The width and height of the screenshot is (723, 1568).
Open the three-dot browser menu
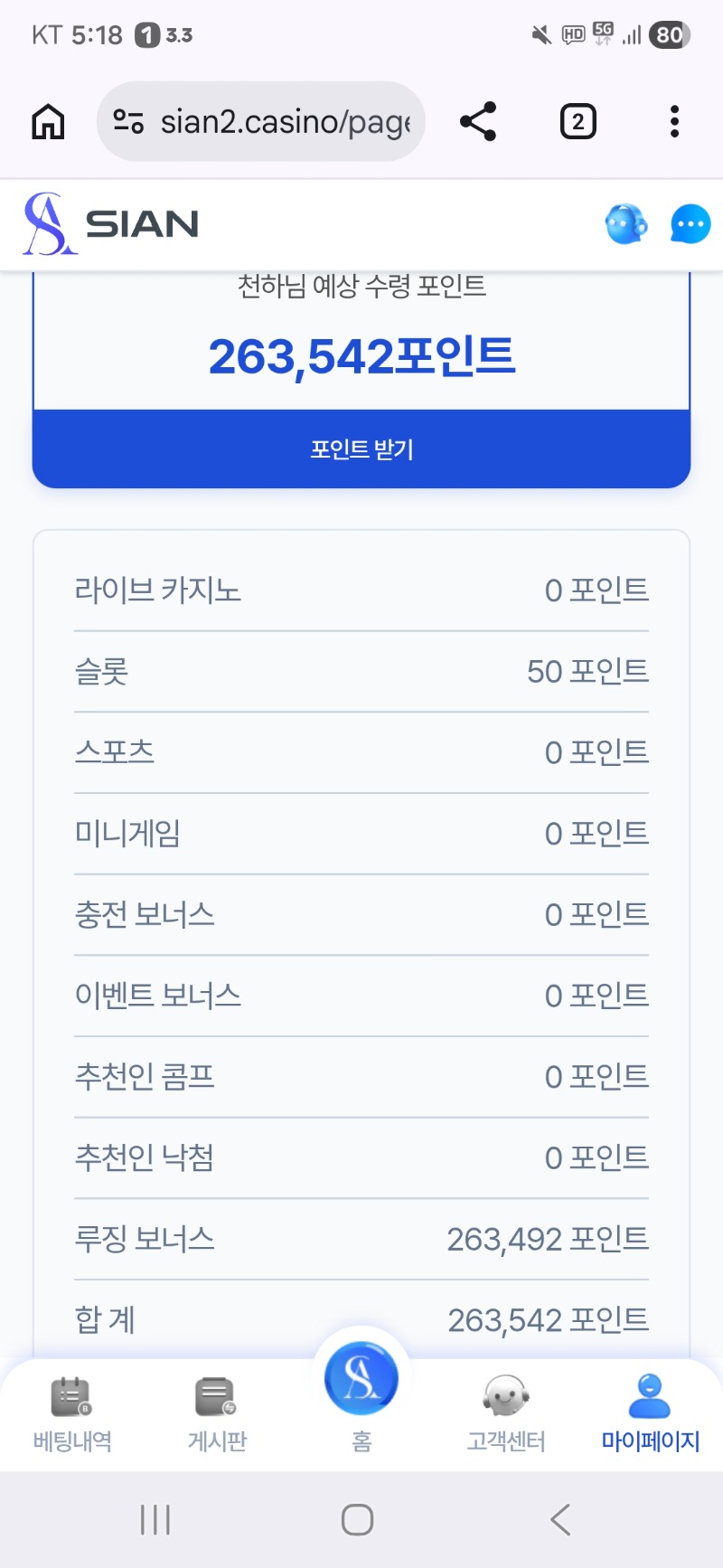(674, 121)
